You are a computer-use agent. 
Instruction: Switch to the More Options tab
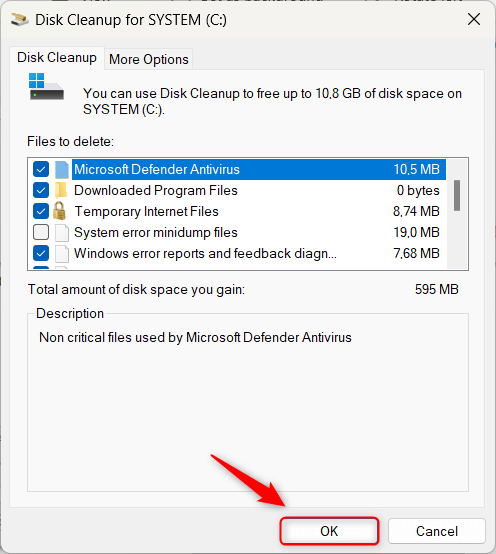coord(149,59)
